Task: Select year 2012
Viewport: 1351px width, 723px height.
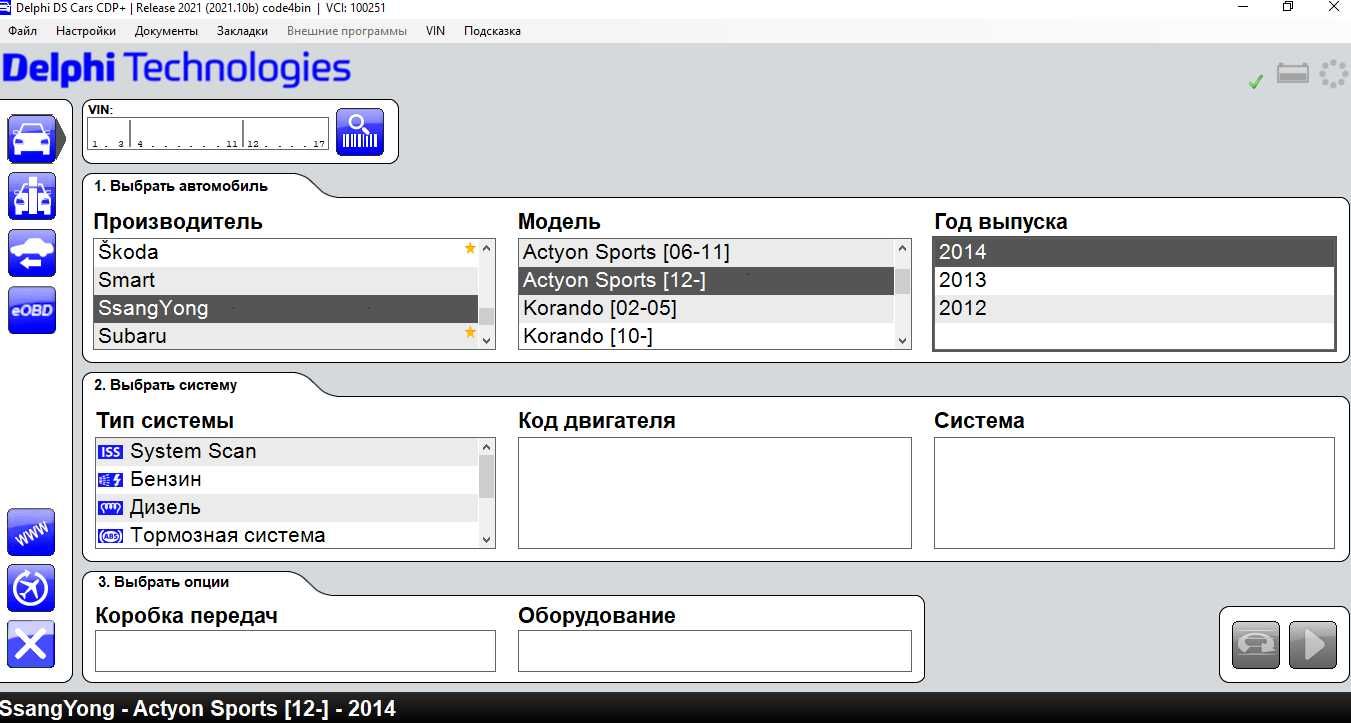Action: (1134, 308)
